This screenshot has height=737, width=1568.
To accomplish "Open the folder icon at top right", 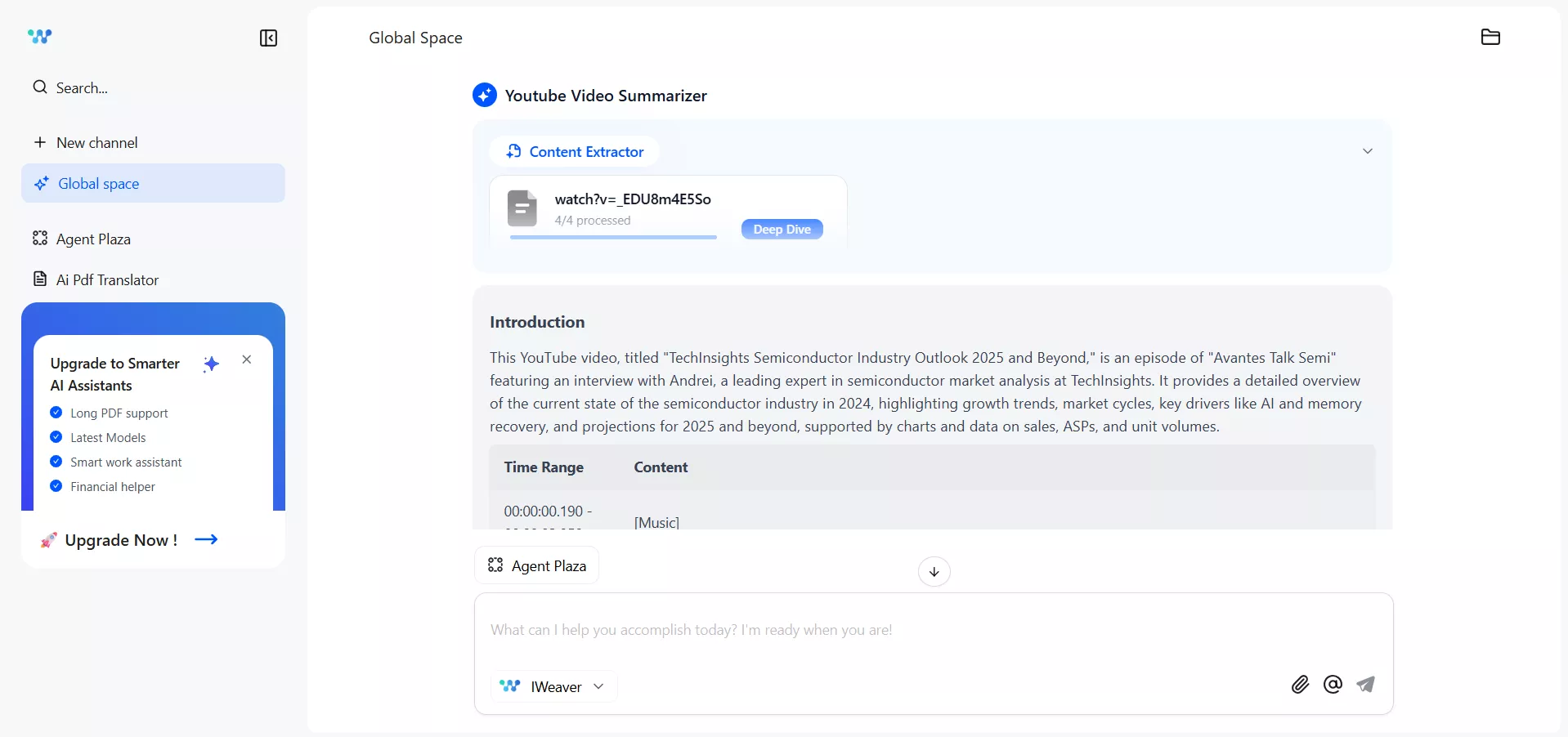I will 1490,37.
